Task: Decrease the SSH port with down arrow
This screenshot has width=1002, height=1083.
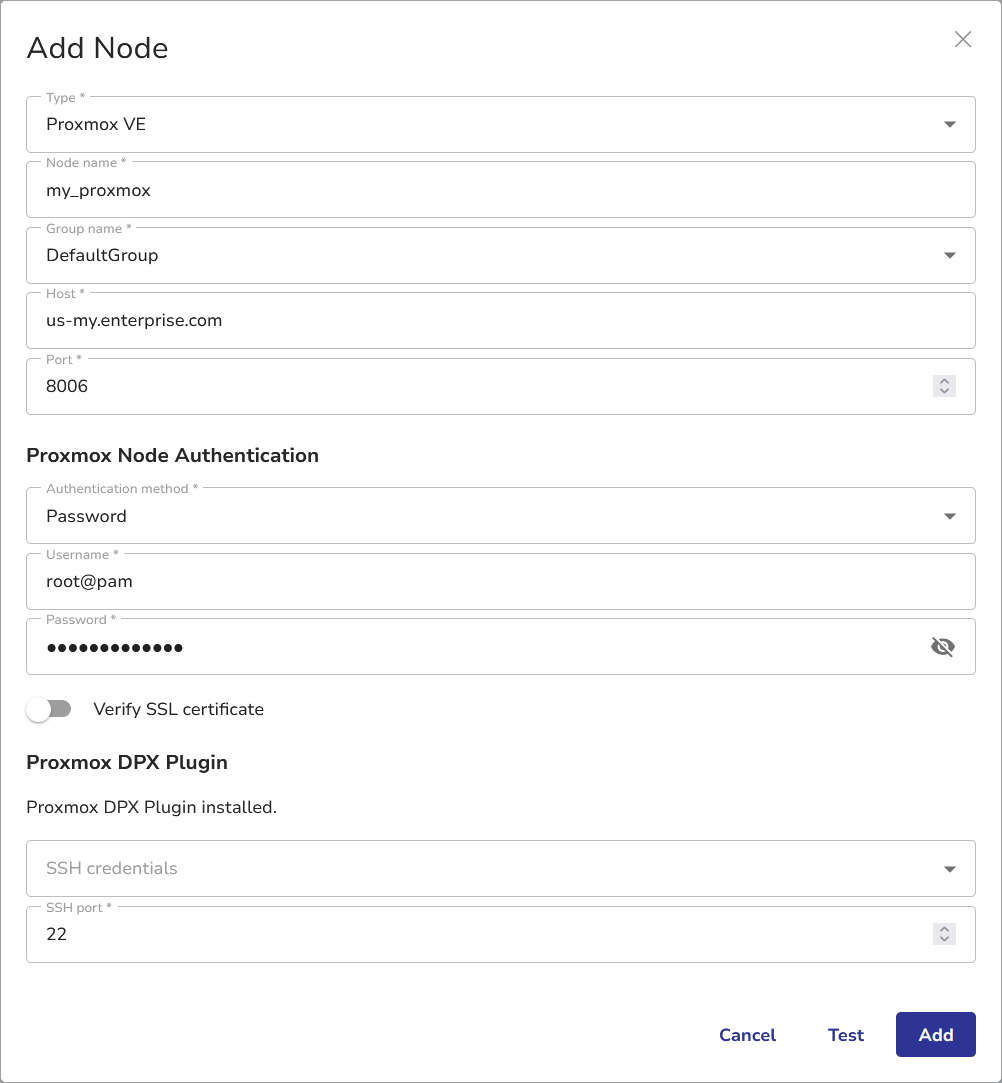Action: (x=944, y=939)
